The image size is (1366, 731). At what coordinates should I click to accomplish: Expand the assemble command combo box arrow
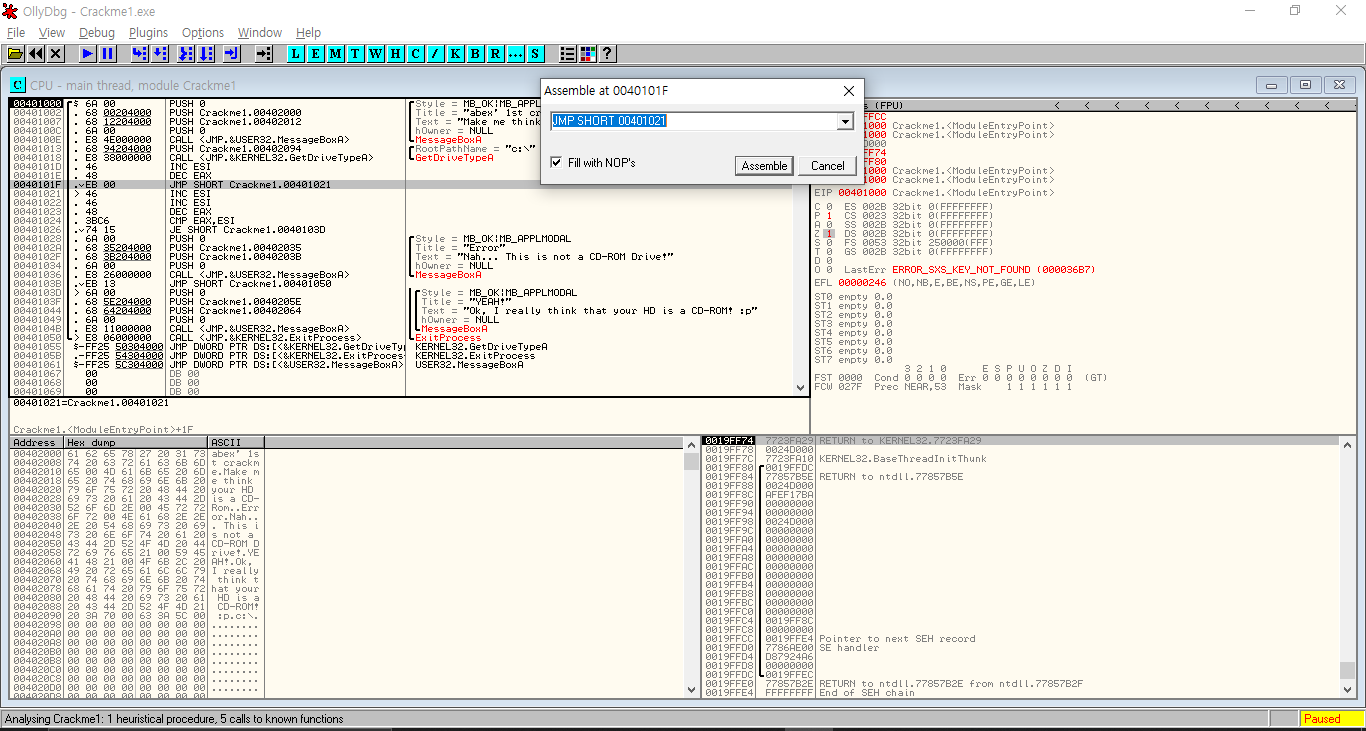click(845, 121)
